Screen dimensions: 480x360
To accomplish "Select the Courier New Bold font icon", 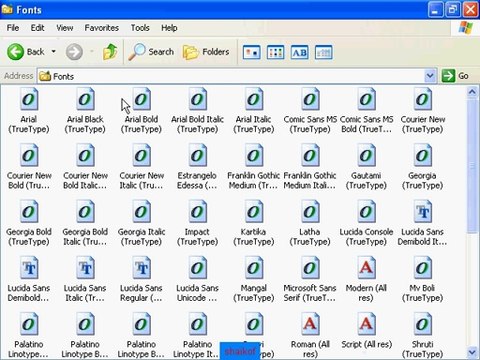I will pos(29,155).
